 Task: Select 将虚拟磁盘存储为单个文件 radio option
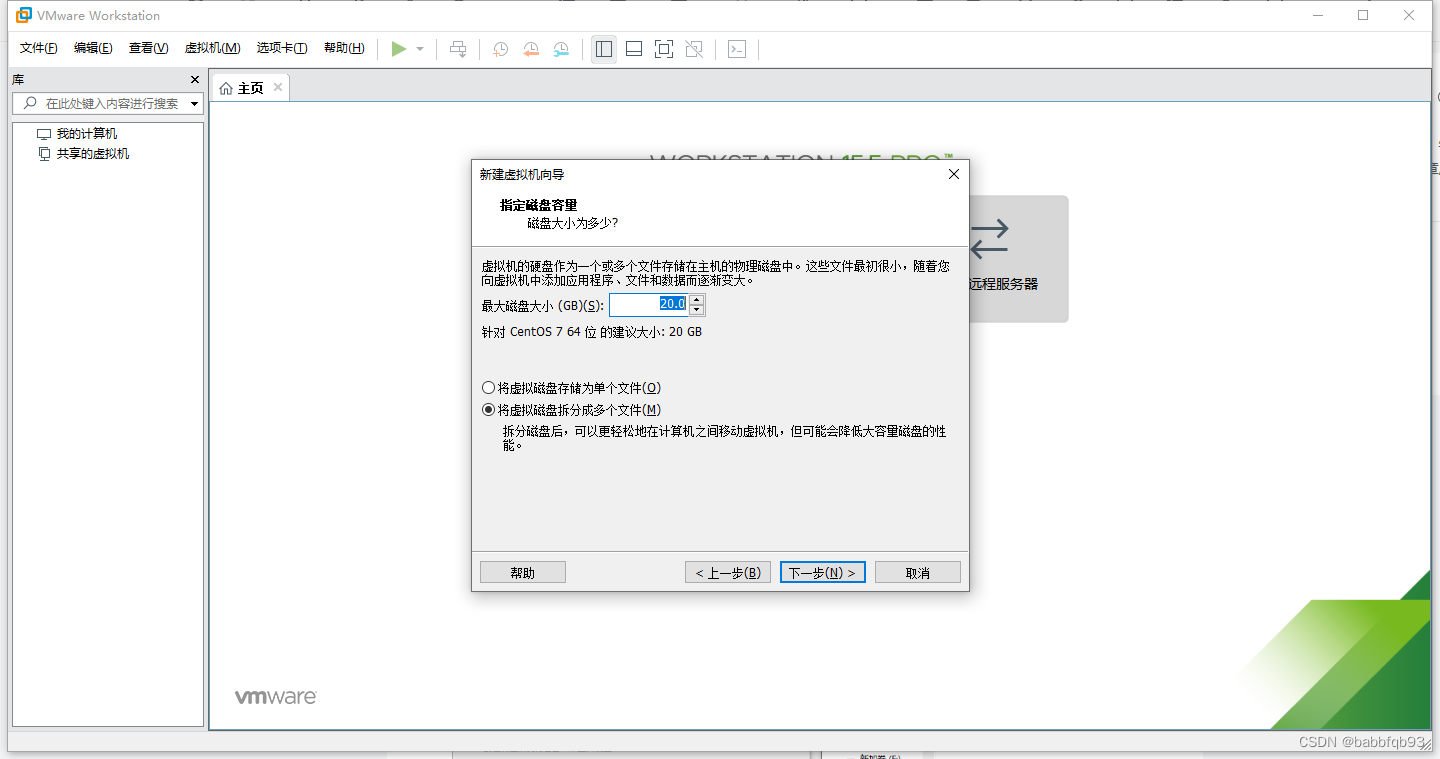(x=571, y=388)
